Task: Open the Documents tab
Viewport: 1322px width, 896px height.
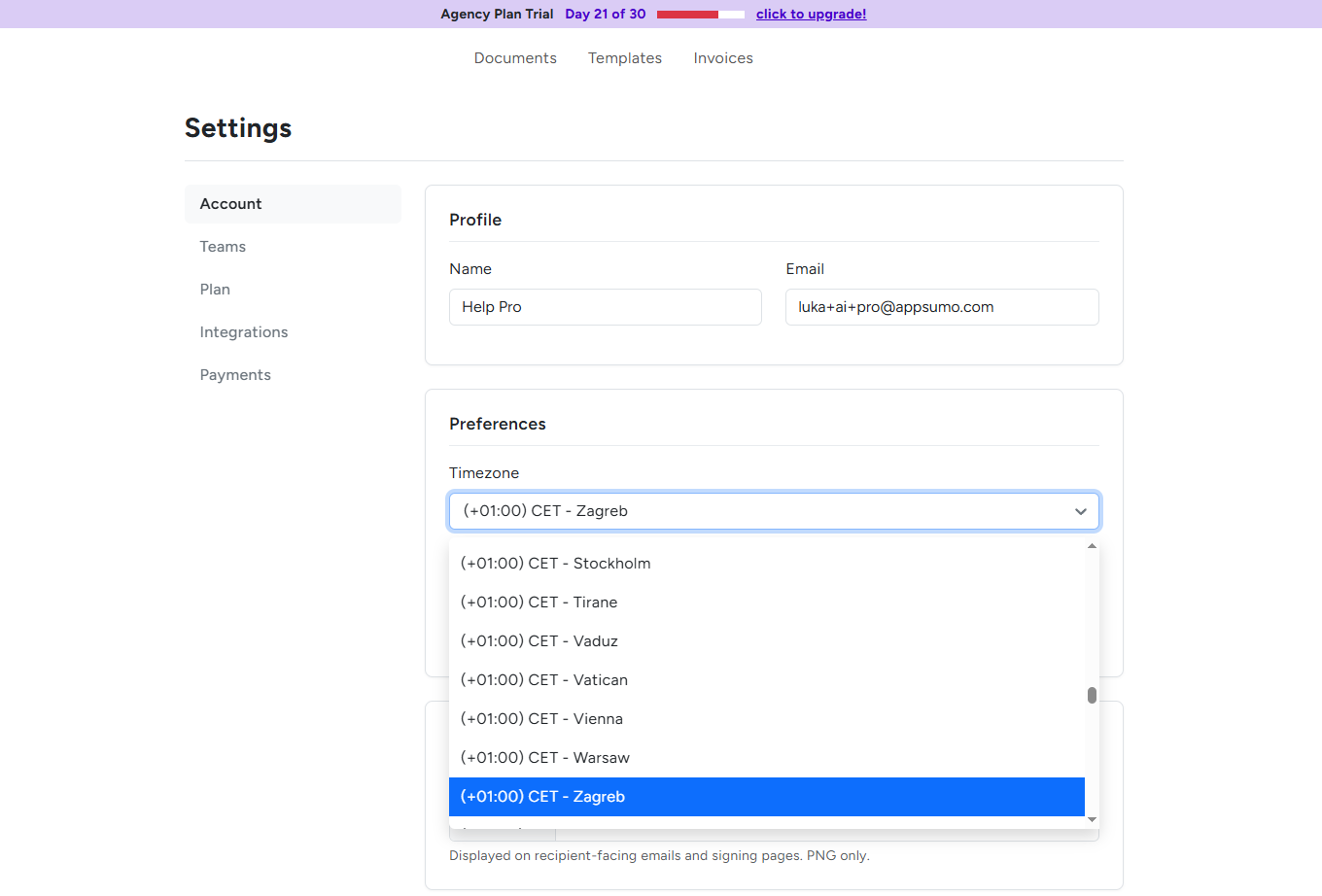Action: (515, 58)
